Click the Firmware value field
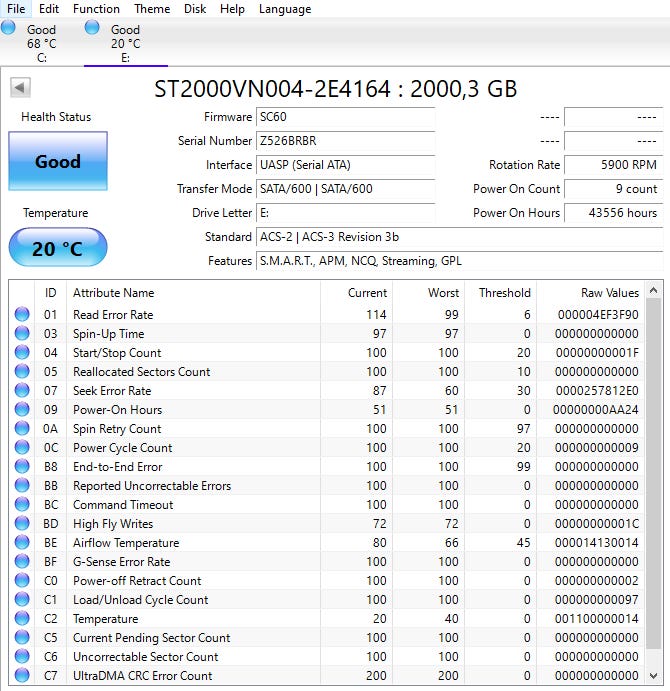The image size is (670, 691). point(345,117)
